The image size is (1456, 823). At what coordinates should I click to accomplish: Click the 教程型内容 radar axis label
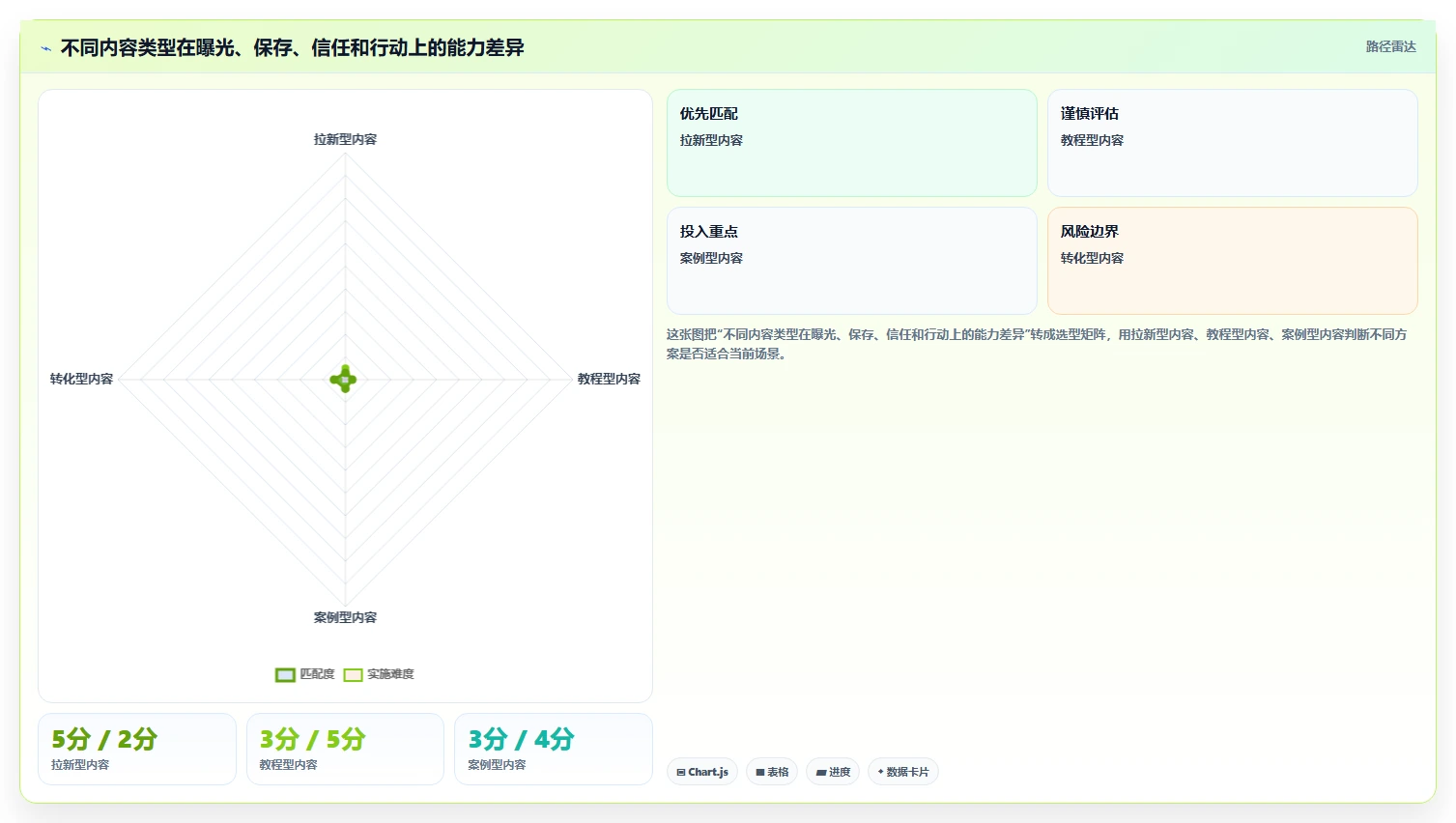(609, 379)
